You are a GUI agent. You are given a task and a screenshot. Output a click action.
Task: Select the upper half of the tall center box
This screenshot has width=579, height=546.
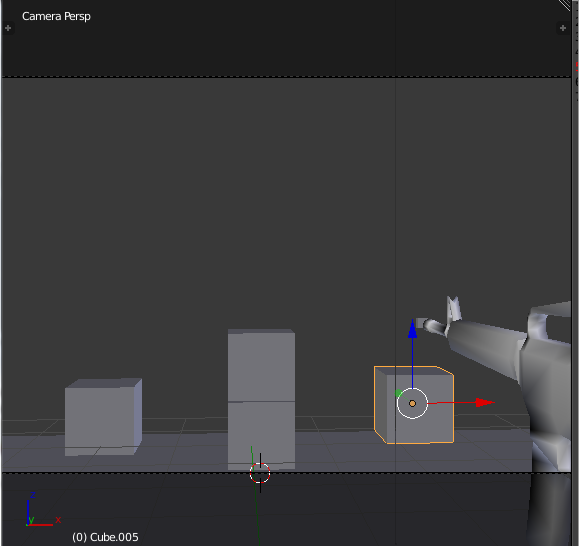point(261,365)
